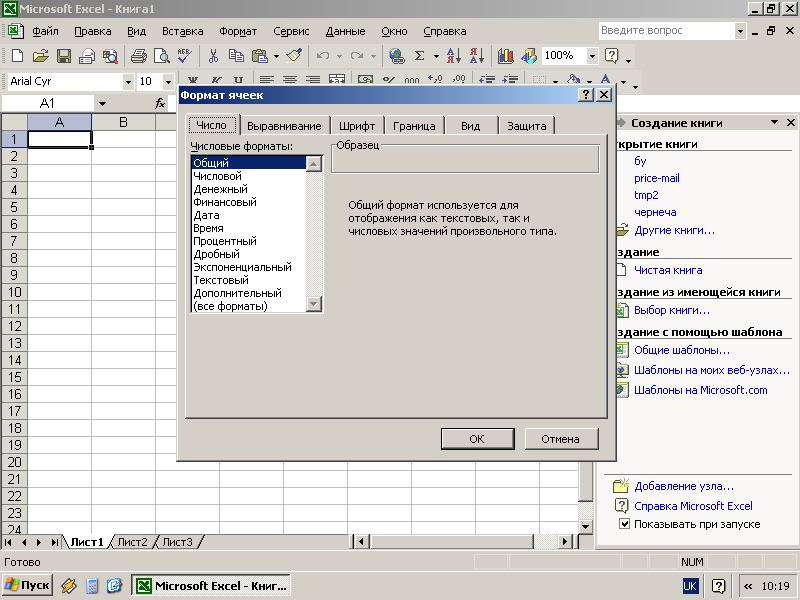Click the Пуск start button
The height and width of the screenshot is (600, 800).
[28, 585]
